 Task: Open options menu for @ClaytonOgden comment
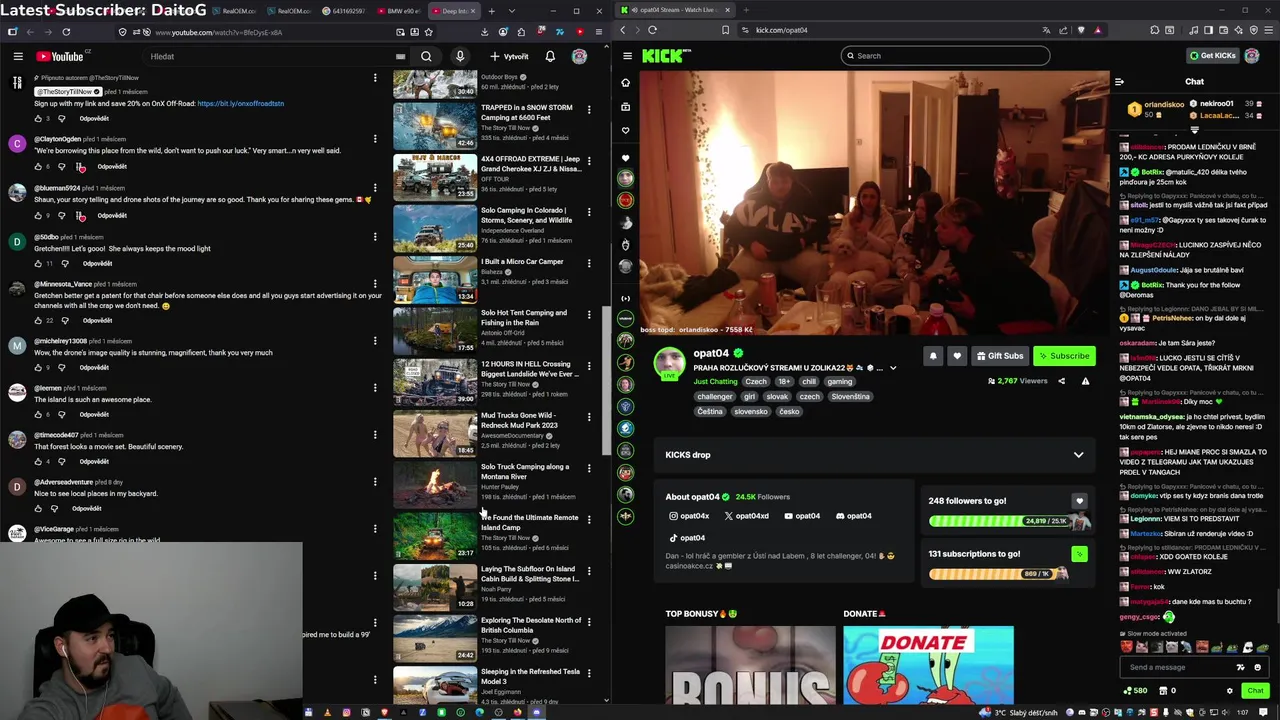(x=375, y=141)
